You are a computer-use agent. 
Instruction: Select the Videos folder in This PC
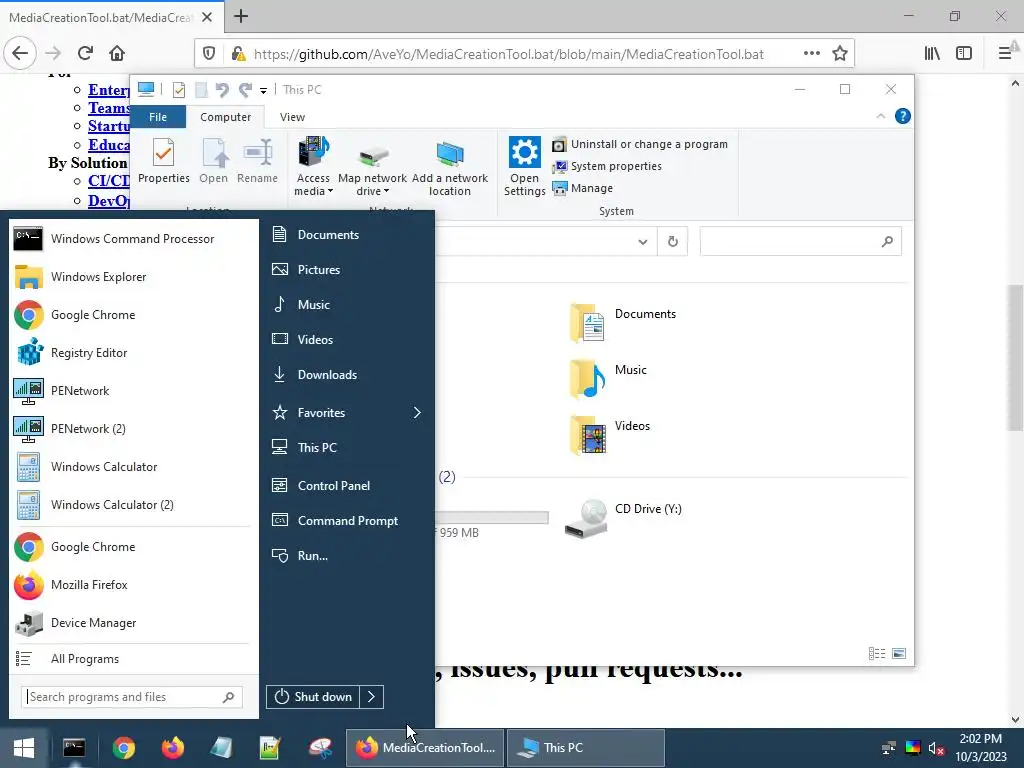[x=610, y=434]
